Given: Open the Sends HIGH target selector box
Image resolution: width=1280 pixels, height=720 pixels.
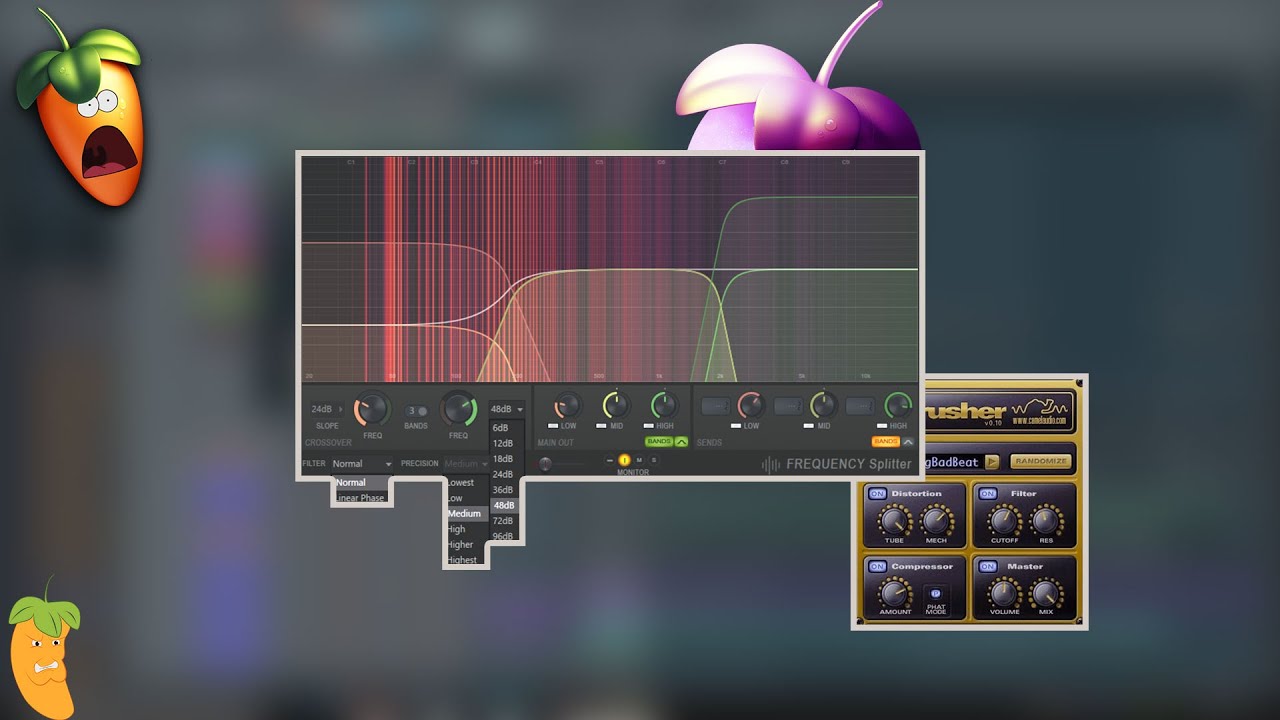Looking at the screenshot, I should pos(861,406).
